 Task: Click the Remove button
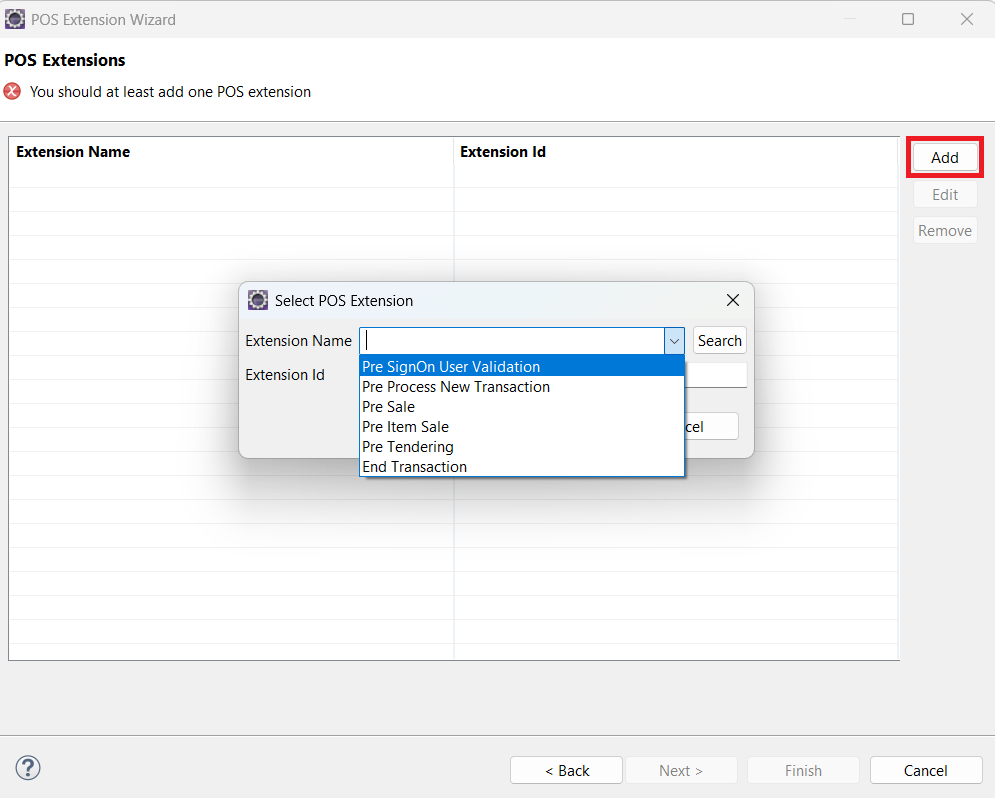(x=944, y=229)
